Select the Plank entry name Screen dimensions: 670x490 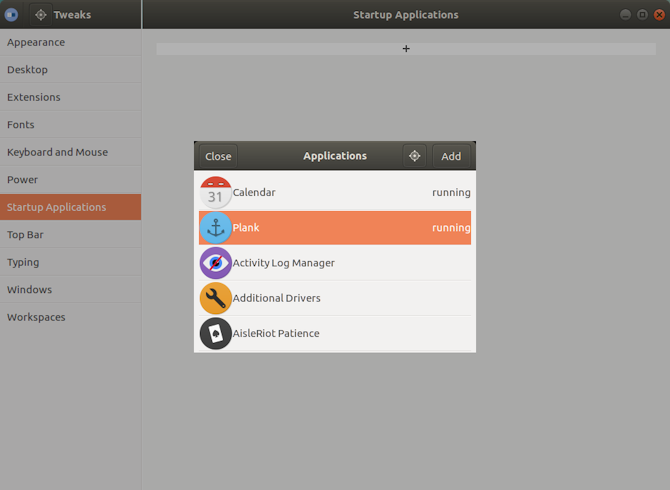coord(246,228)
